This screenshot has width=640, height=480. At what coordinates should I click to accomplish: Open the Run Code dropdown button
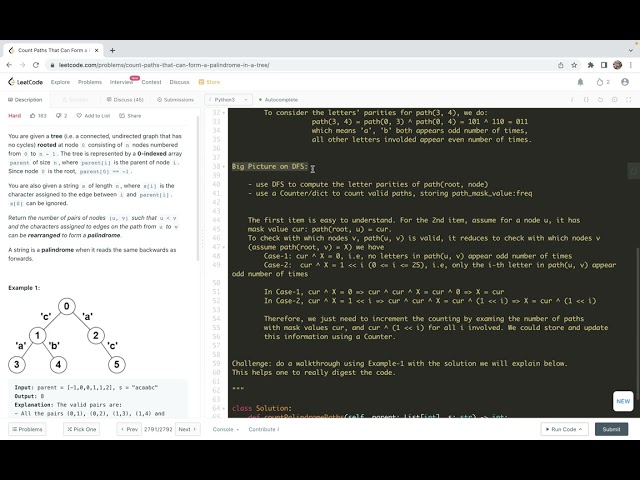point(565,429)
